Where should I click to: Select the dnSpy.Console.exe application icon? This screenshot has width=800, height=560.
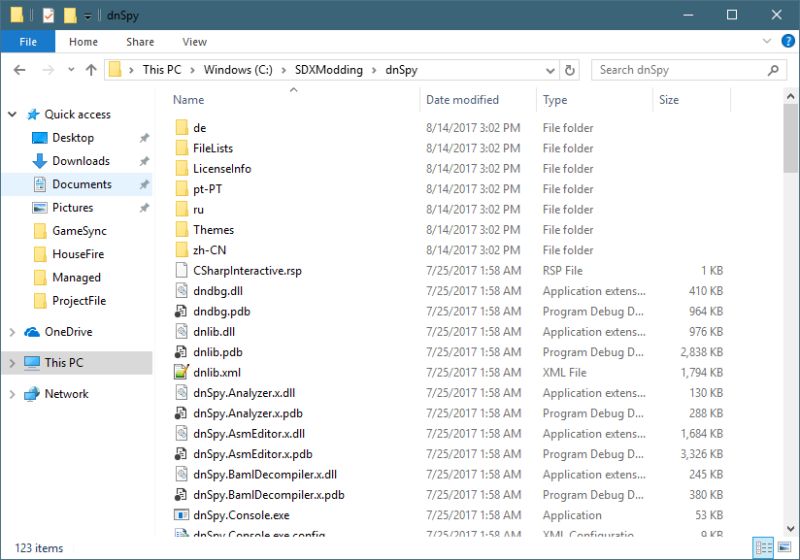point(182,515)
